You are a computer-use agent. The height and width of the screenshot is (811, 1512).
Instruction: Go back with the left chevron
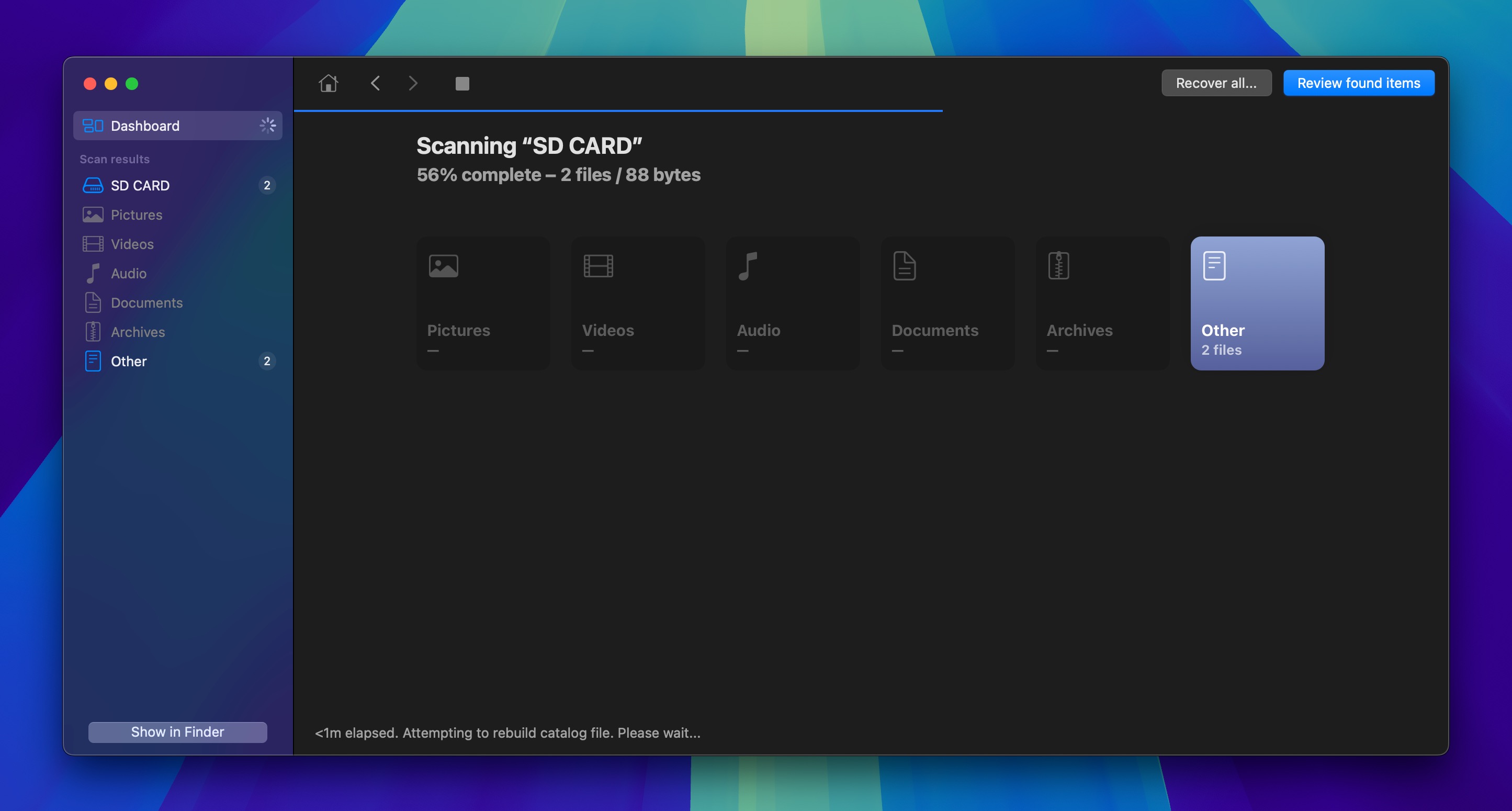pyautogui.click(x=376, y=83)
